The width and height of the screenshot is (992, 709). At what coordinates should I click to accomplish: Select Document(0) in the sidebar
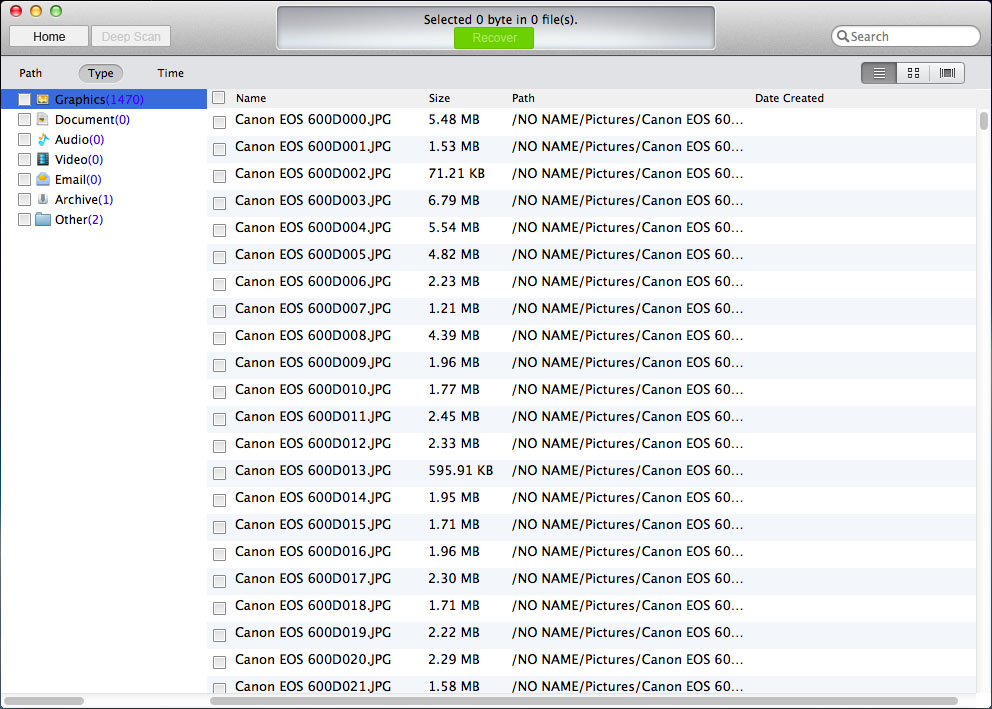(92, 120)
